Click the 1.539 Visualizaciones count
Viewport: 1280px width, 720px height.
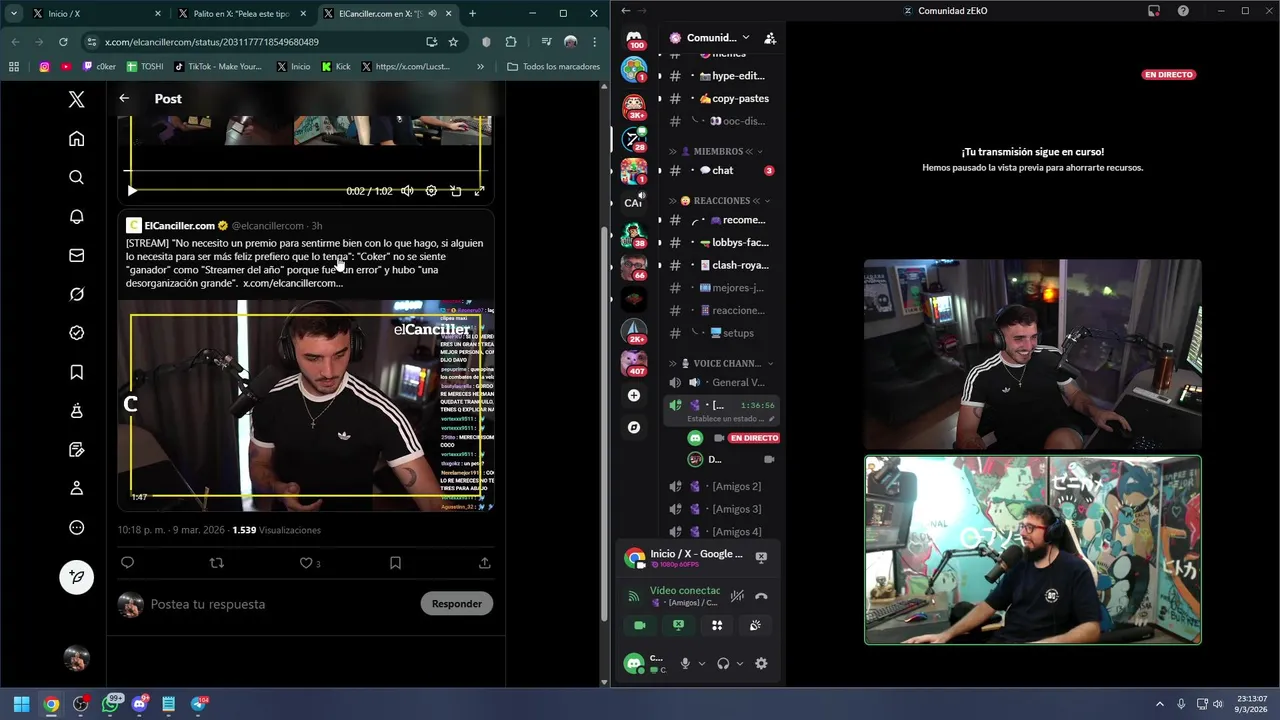tap(276, 530)
